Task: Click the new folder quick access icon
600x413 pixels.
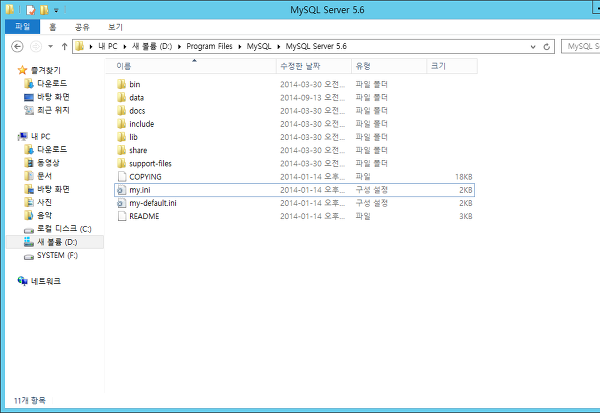Action: pos(44,10)
